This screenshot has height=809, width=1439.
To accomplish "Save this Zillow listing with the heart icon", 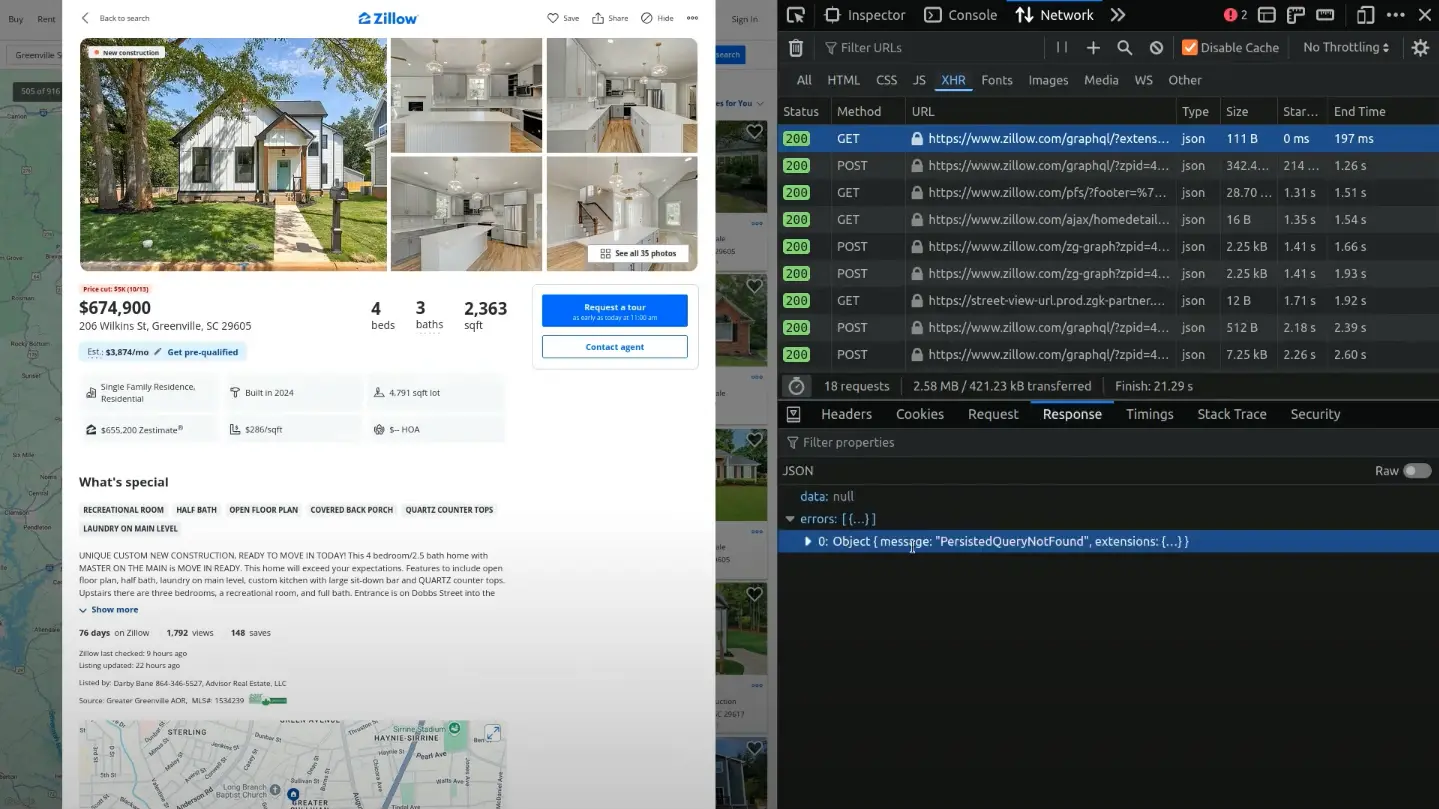I will [x=563, y=18].
